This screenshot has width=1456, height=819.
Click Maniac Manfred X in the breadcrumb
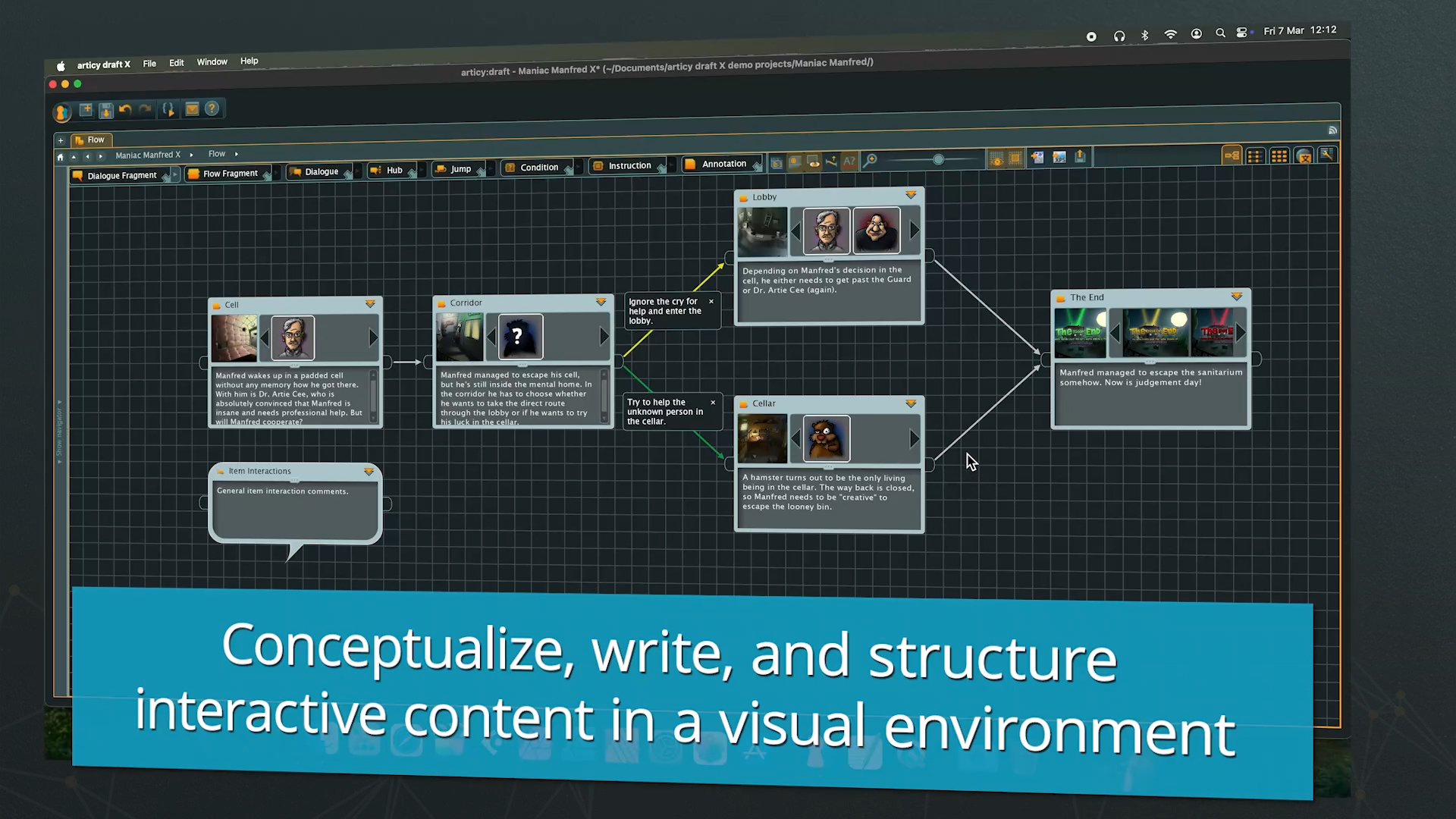click(x=148, y=155)
